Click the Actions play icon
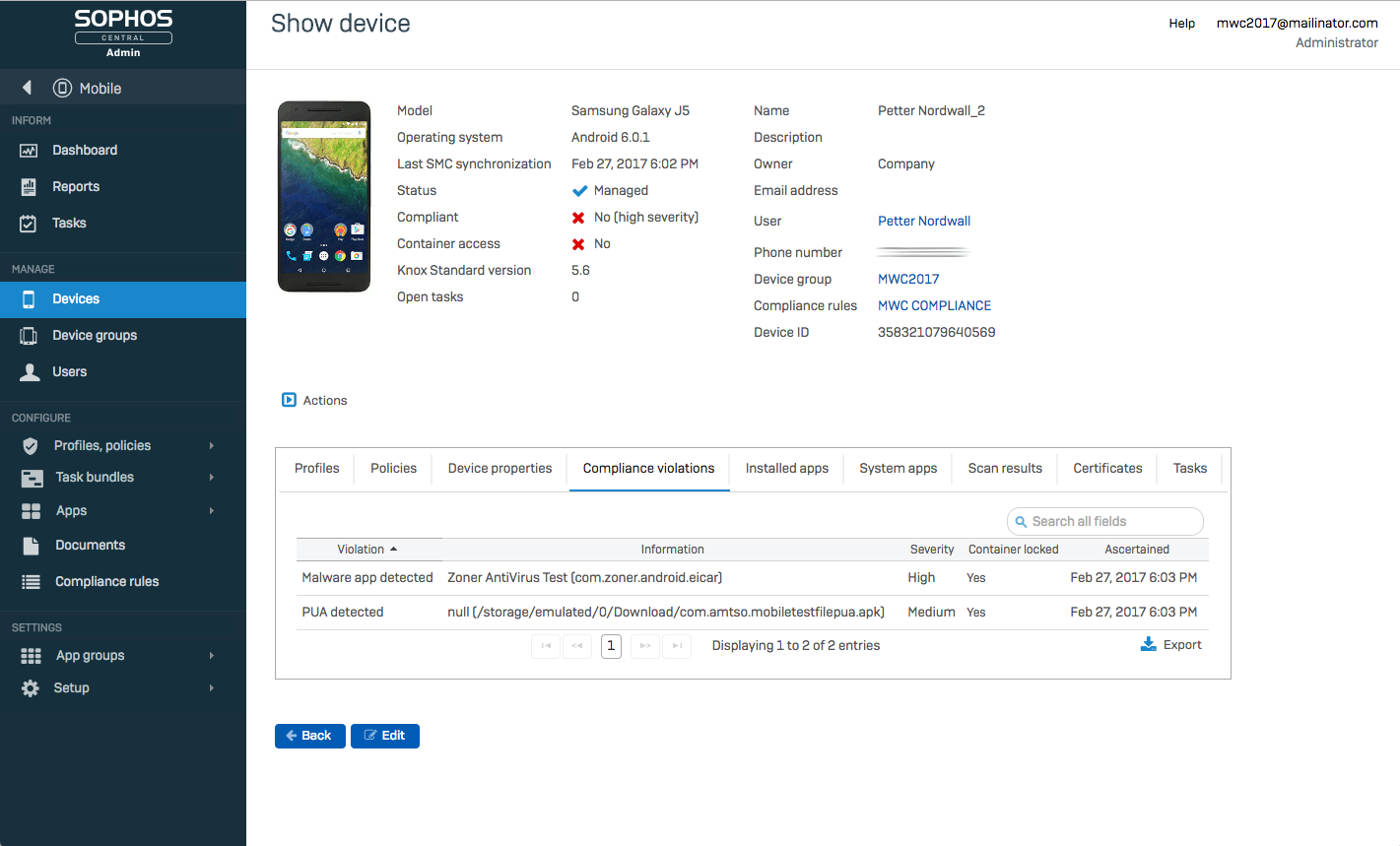 point(289,400)
